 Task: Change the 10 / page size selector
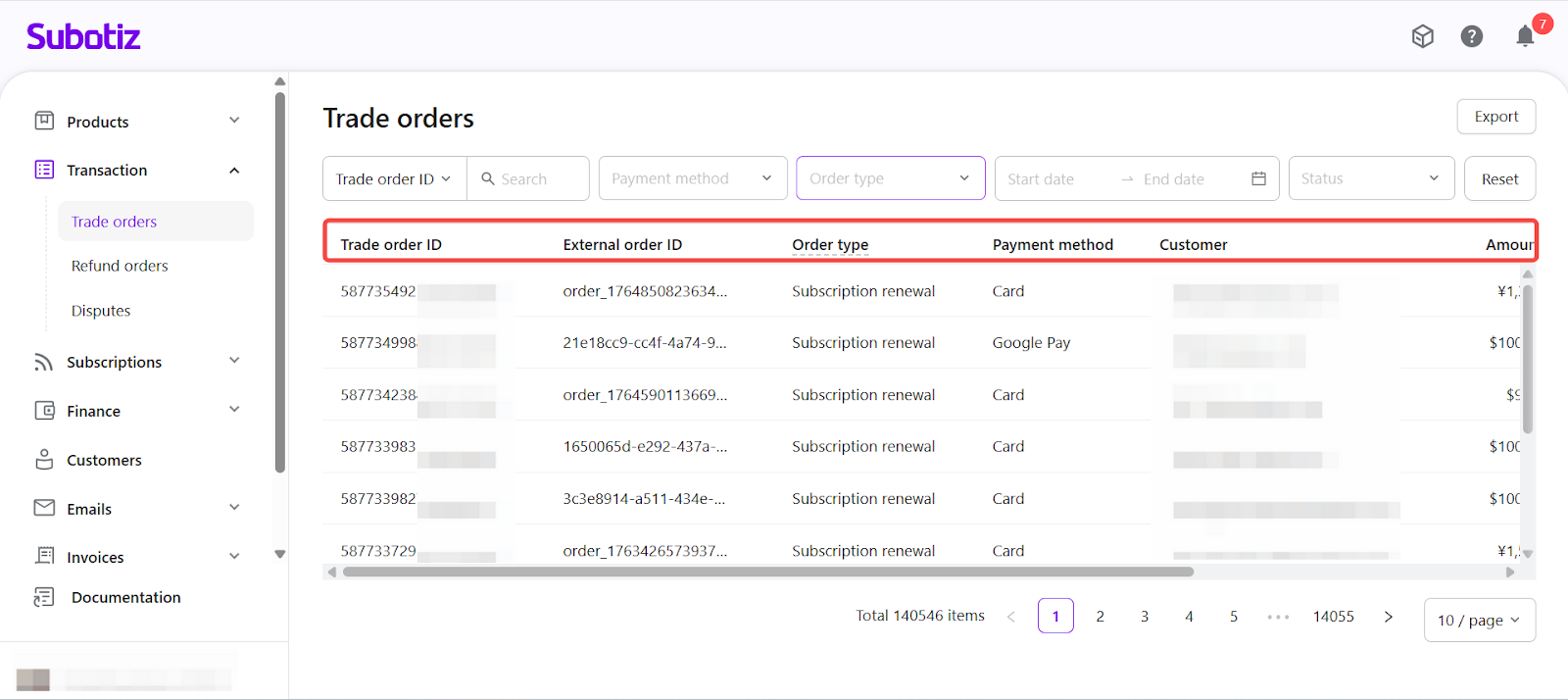click(x=1478, y=620)
